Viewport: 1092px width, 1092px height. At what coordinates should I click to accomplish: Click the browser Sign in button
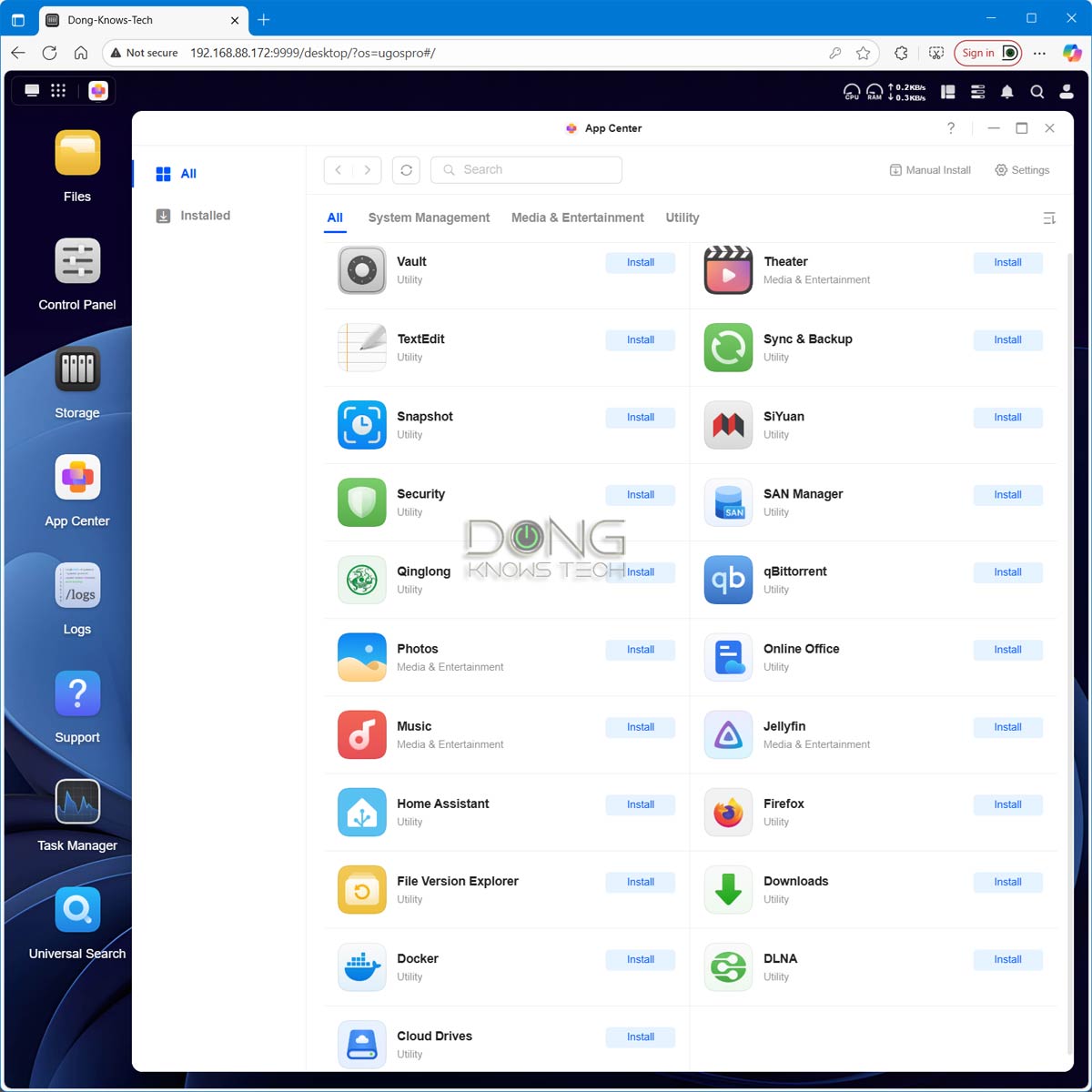(x=987, y=53)
